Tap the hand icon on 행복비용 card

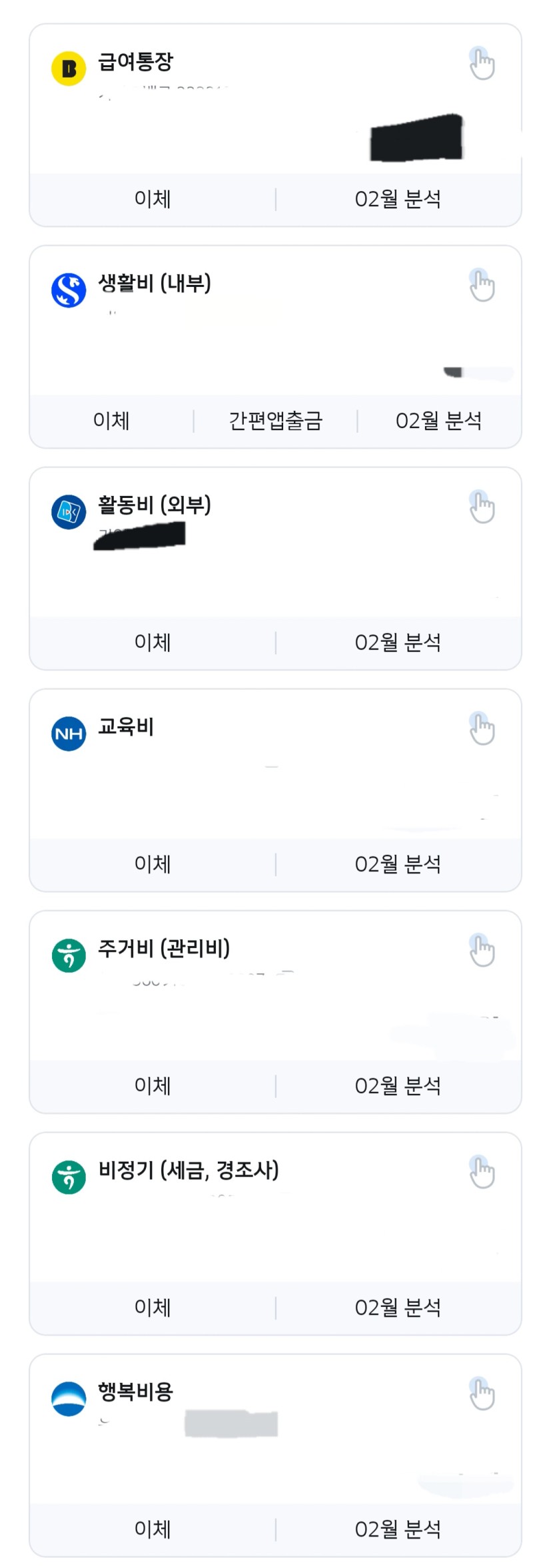click(x=482, y=1394)
